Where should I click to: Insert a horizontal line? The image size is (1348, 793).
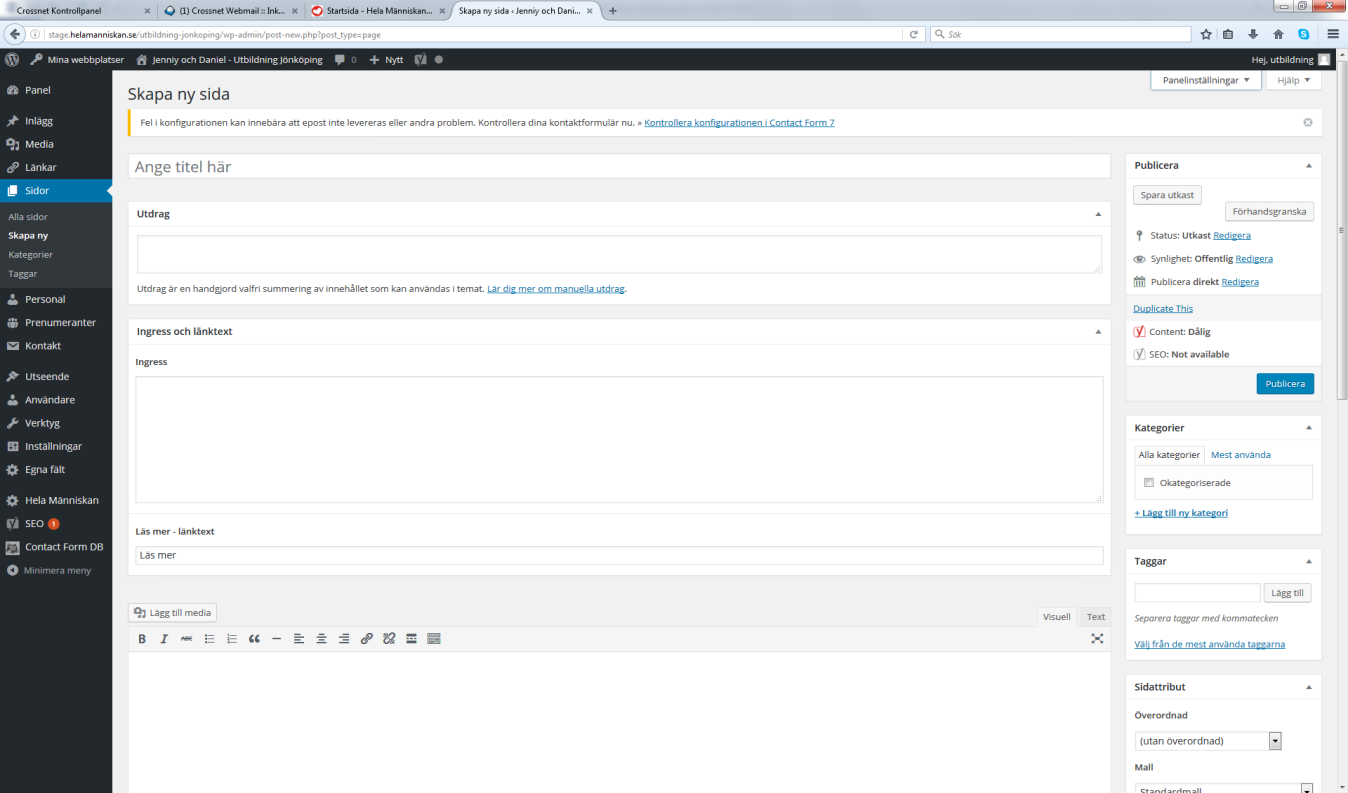[x=276, y=638]
